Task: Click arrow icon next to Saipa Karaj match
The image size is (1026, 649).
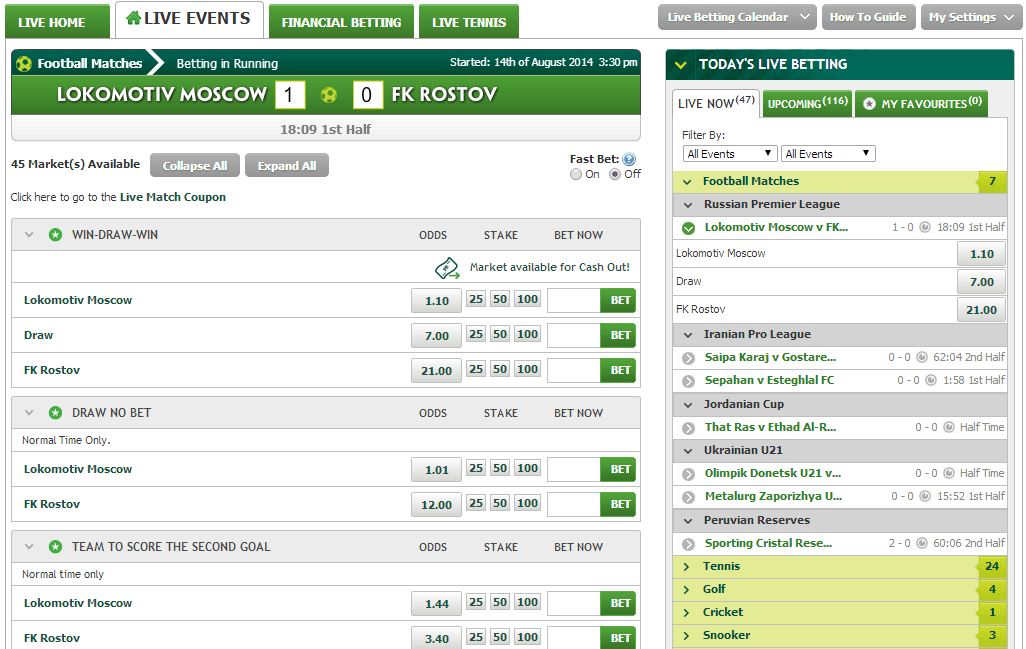Action: (x=688, y=358)
